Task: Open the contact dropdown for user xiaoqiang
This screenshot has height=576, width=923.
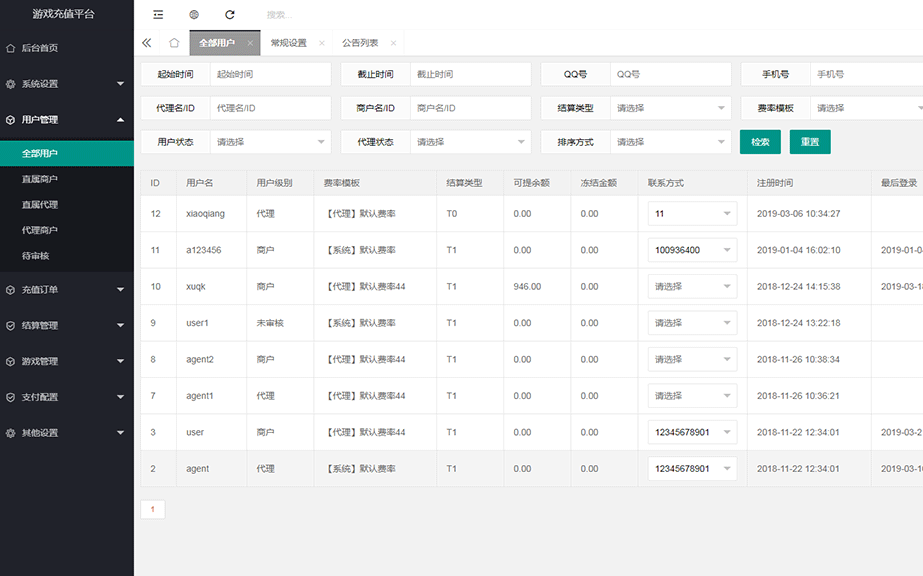Action: (692, 214)
